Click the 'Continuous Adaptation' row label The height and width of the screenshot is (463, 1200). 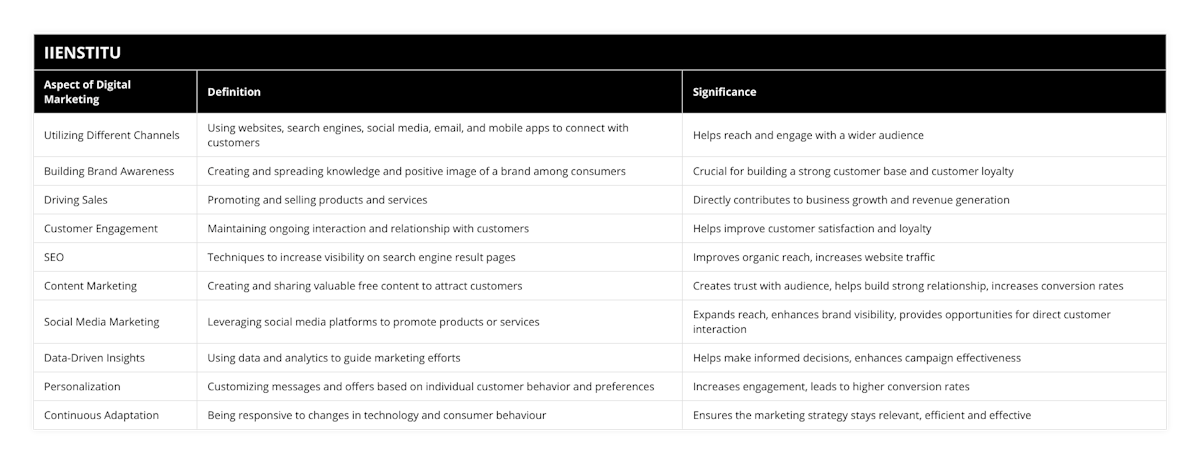point(102,415)
